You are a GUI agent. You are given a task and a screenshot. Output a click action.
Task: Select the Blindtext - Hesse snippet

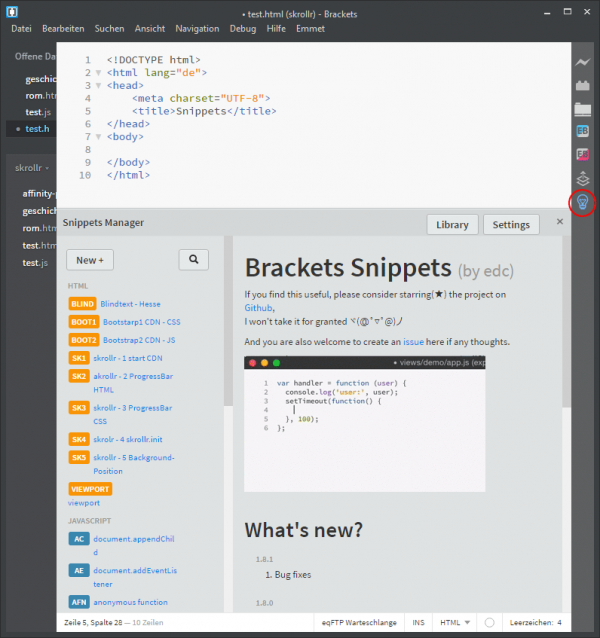point(130,304)
